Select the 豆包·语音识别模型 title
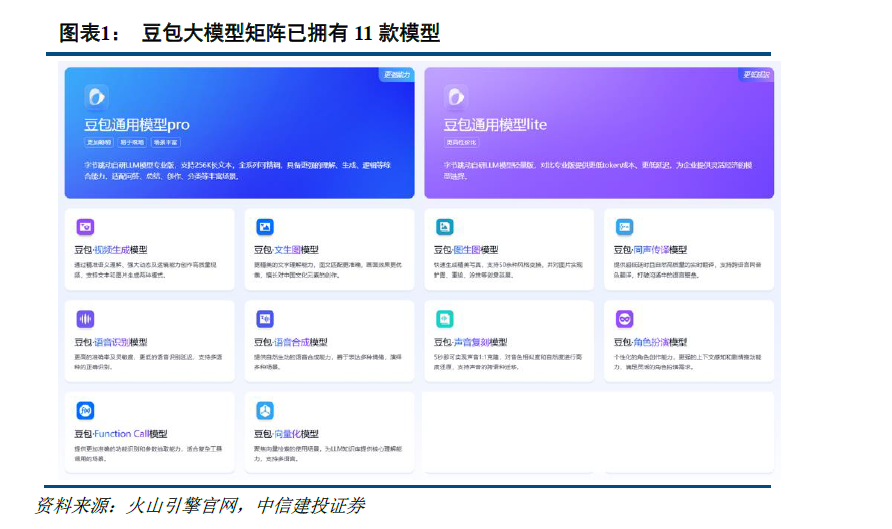 111,342
